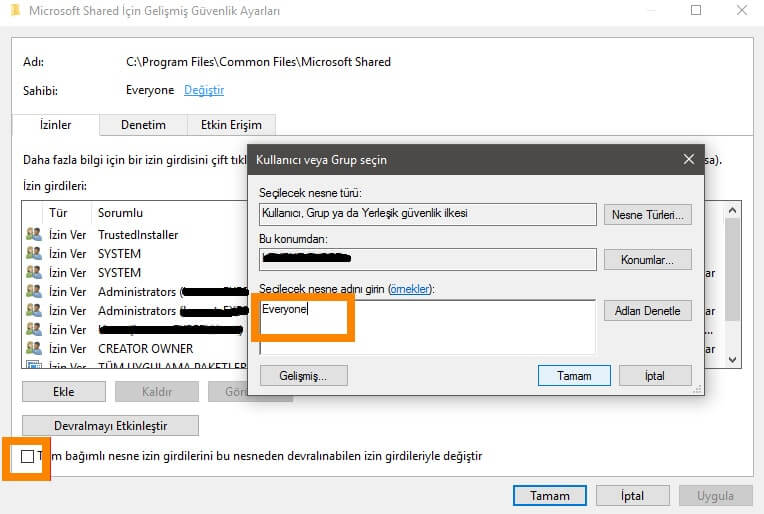Confirm with Tamam in the user selection dialog
The image size is (764, 514).
click(x=574, y=376)
